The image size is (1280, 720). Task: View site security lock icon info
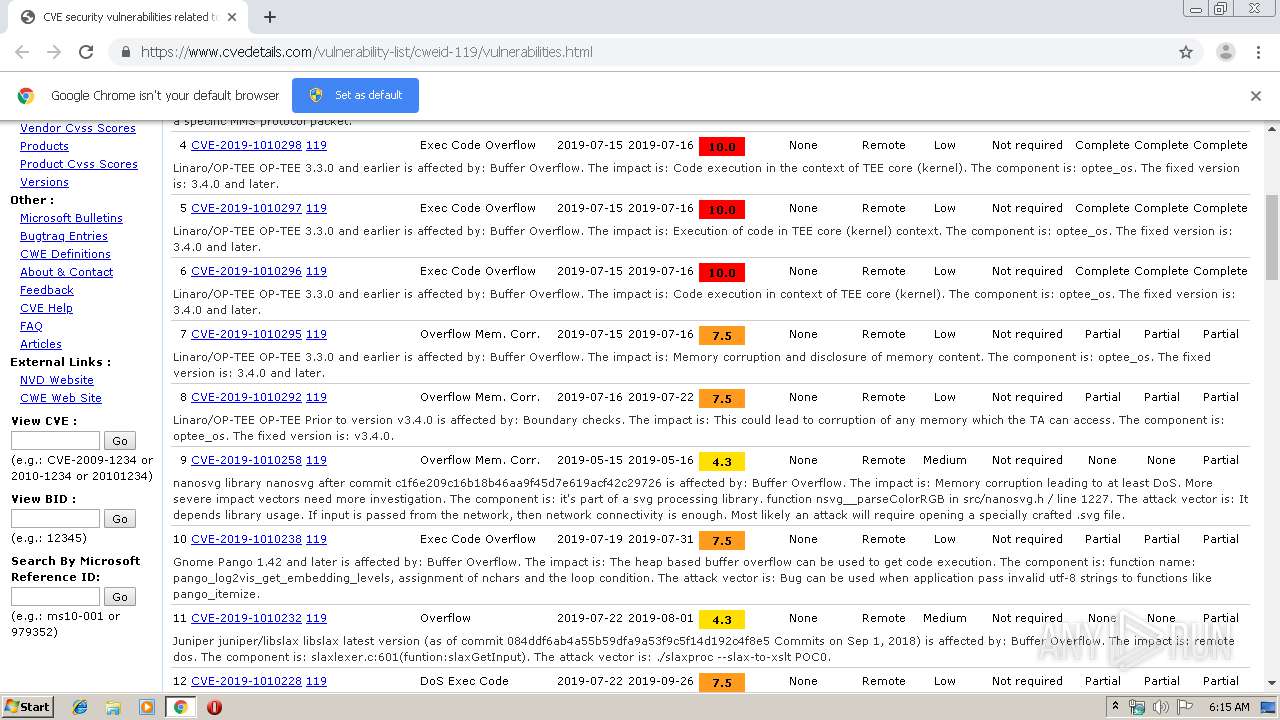[124, 52]
